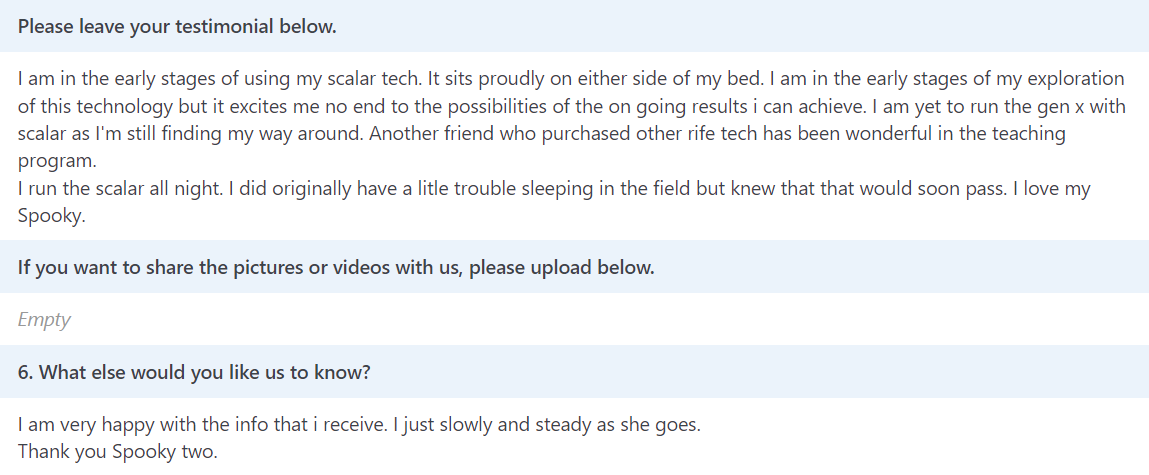
Task: Click the "Thank you Spooky two." line
Action: (117, 451)
